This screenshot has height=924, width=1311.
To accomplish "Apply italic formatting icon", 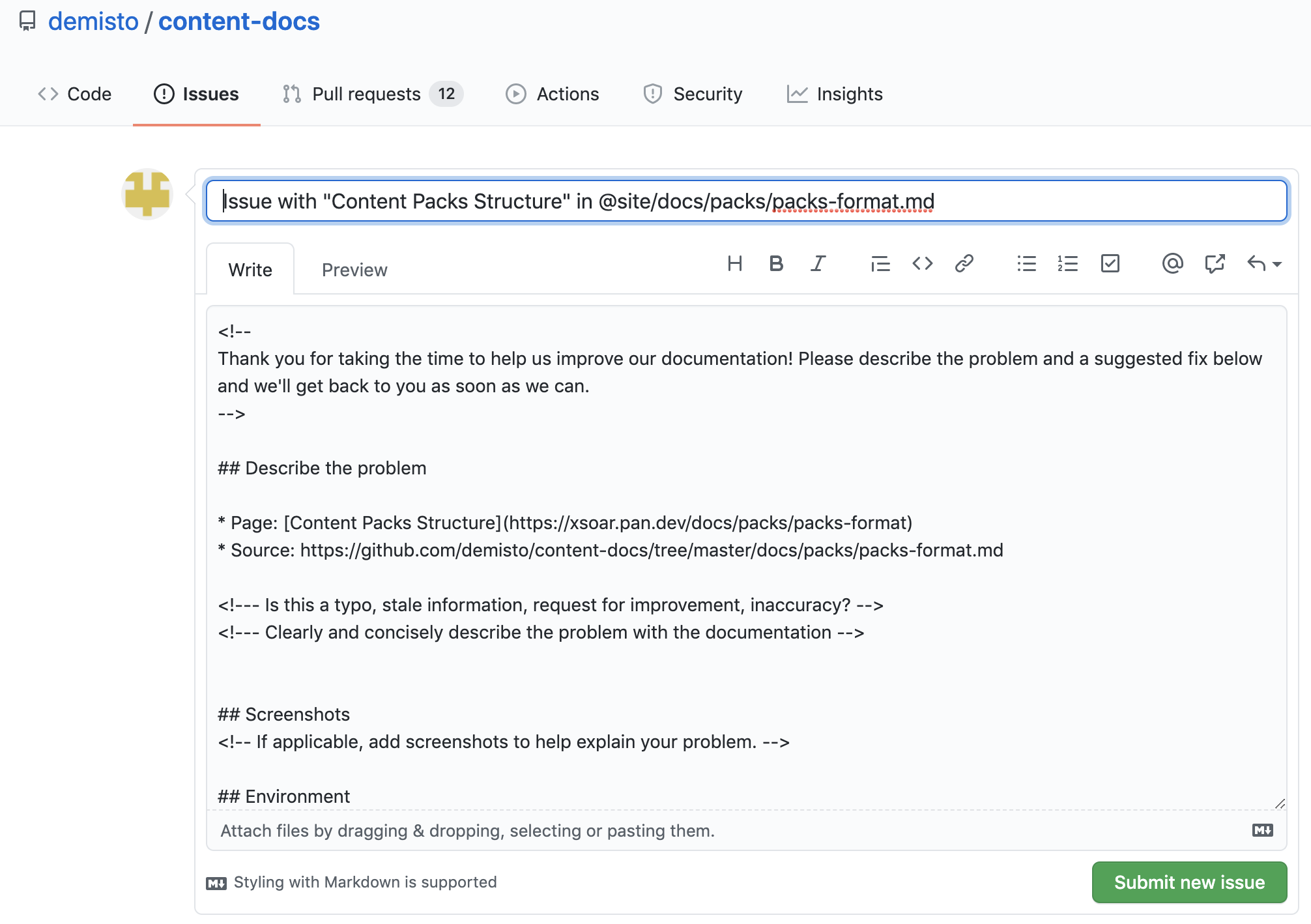I will (x=818, y=263).
